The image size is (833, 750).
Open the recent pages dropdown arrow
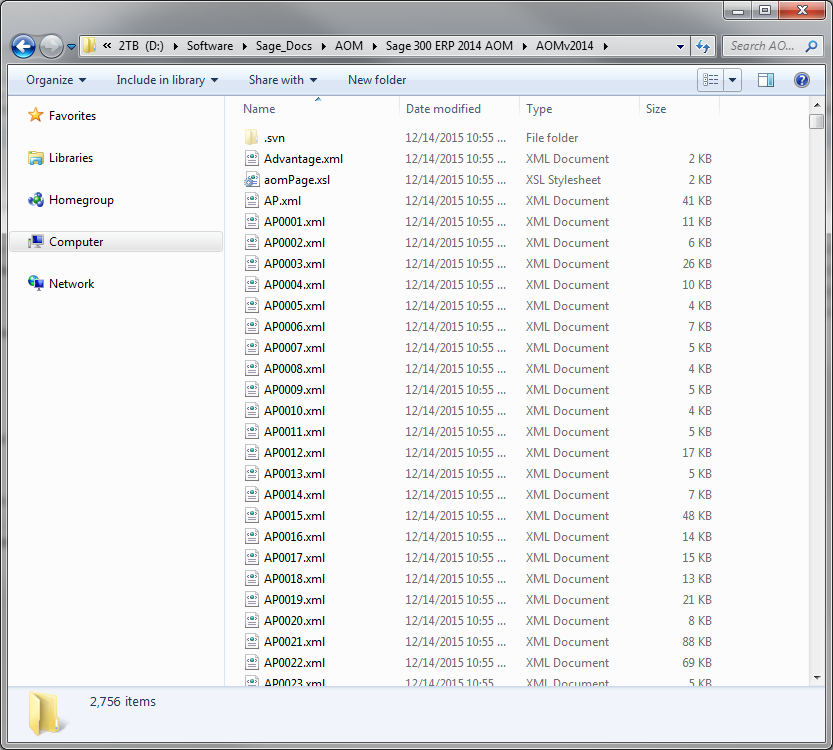[x=71, y=47]
